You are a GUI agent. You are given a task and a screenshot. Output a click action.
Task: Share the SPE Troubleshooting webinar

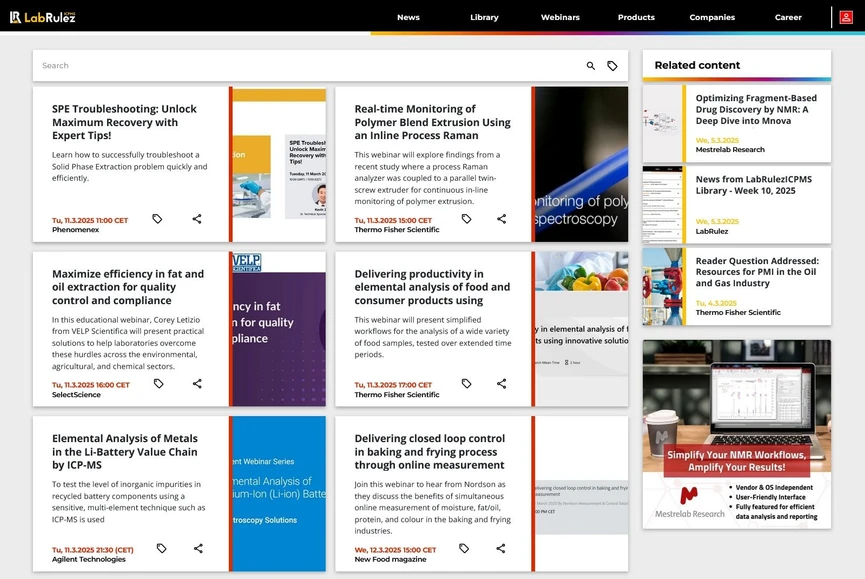(x=197, y=219)
